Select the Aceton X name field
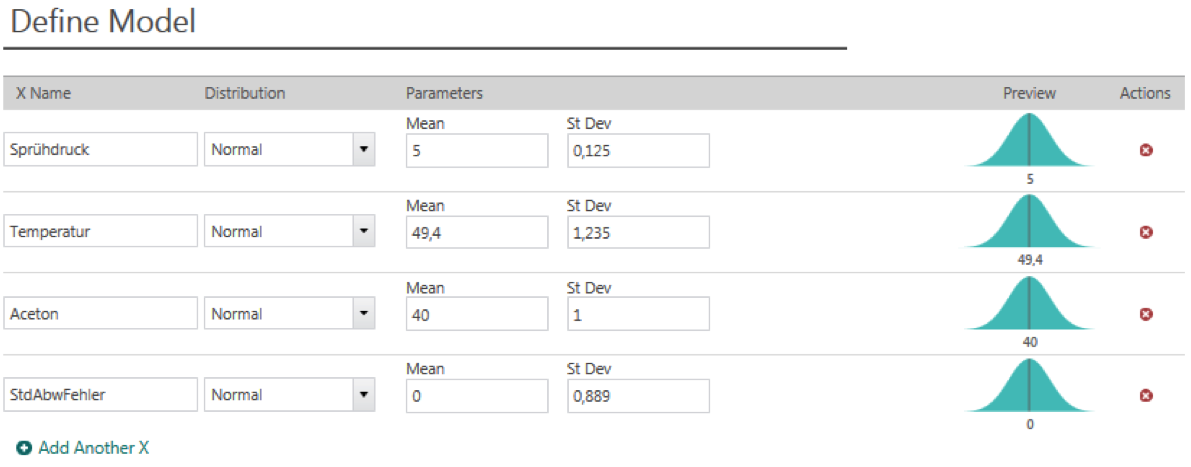 click(x=100, y=314)
